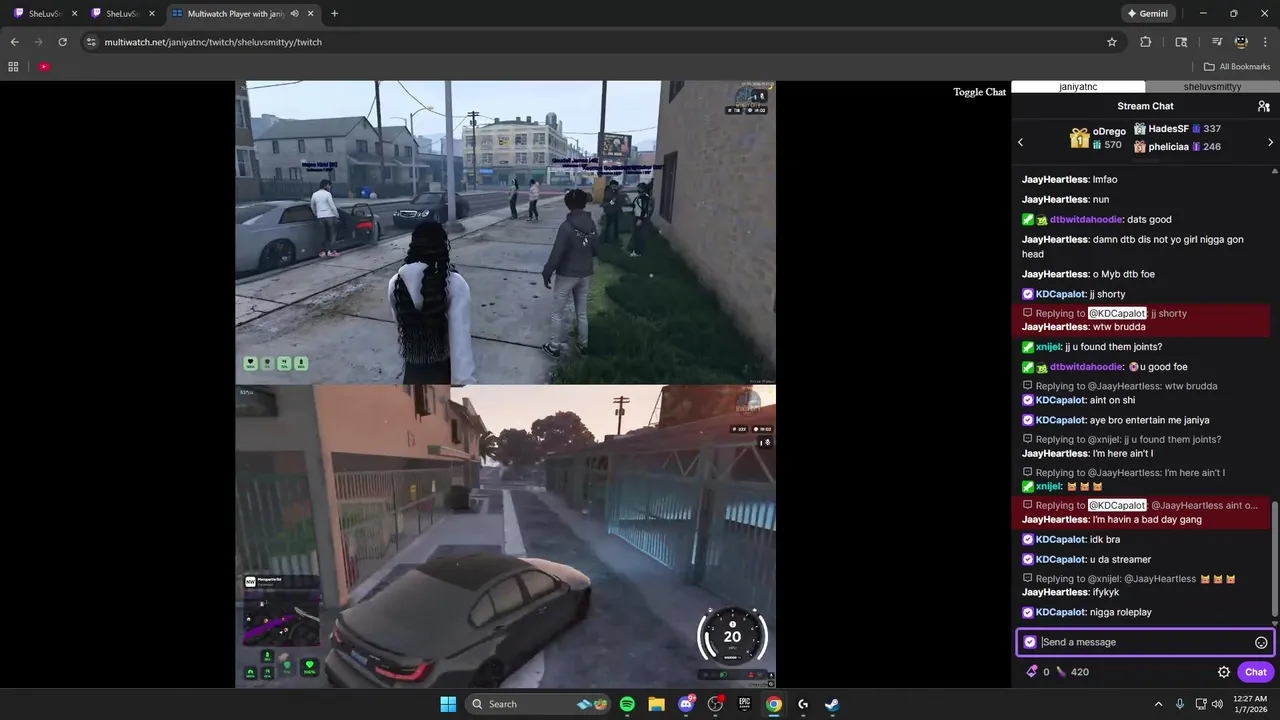
Task: Click the bottom sheluvsmittyy stream video
Action: 505,536
